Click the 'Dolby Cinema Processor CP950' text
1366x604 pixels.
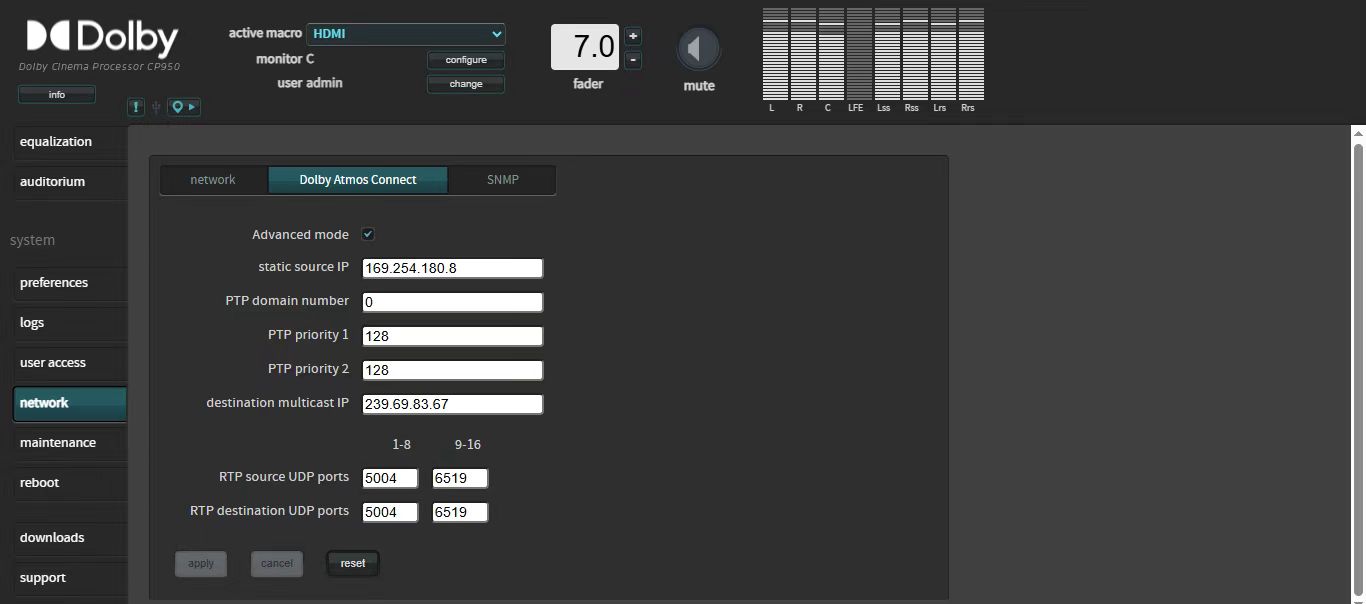click(99, 67)
